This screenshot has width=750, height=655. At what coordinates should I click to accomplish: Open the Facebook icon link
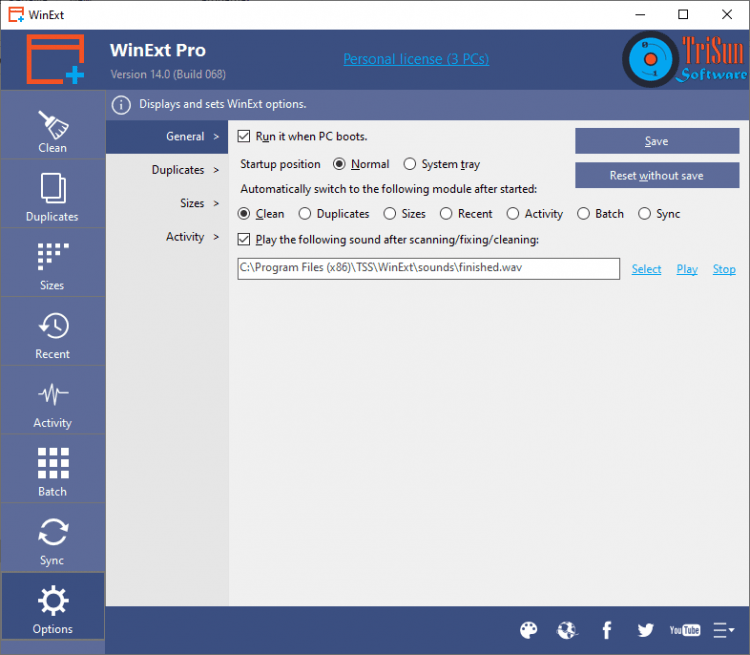click(607, 630)
